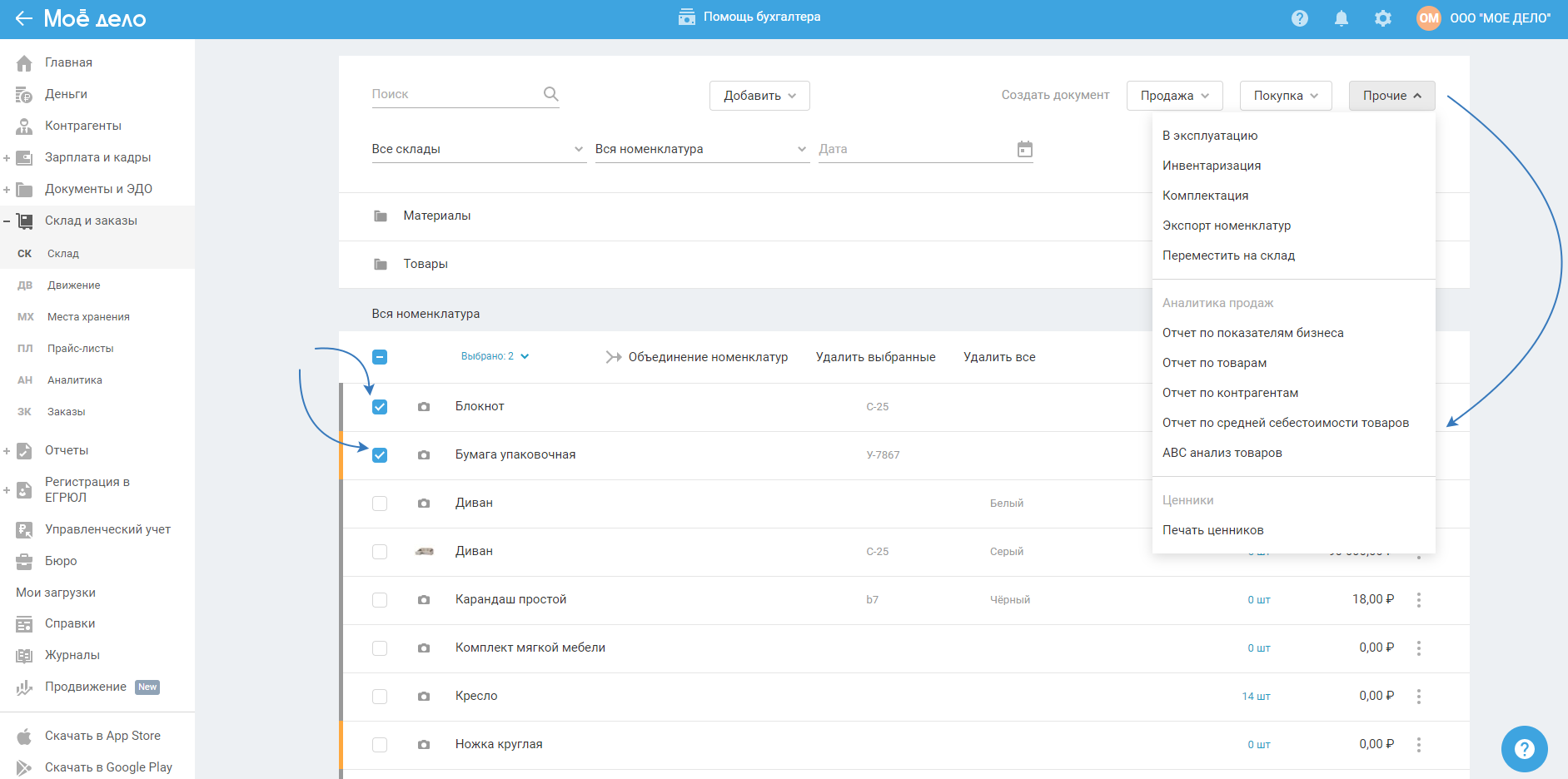Select Инвентаризация from the menu
The width and height of the screenshot is (1568, 779).
(x=1211, y=166)
